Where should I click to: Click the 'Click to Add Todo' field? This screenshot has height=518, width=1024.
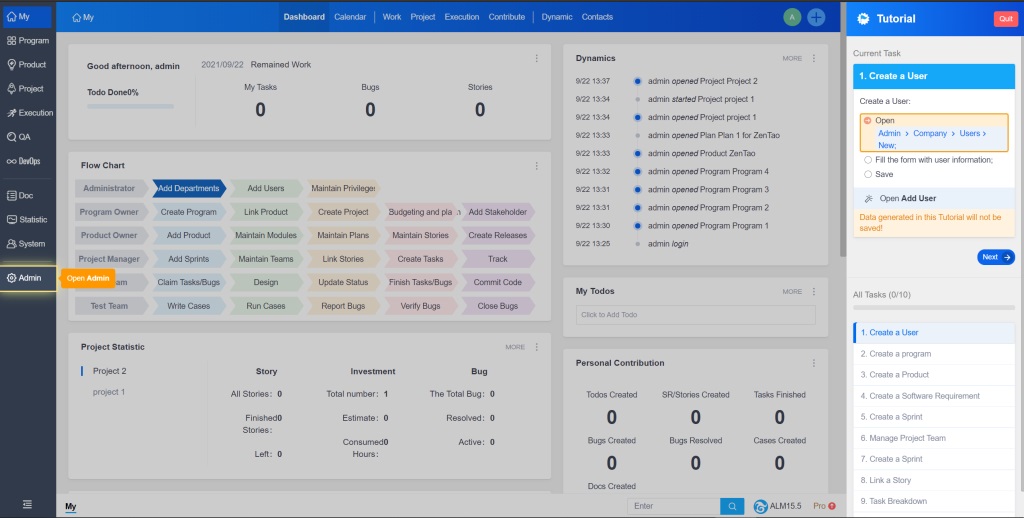695,315
